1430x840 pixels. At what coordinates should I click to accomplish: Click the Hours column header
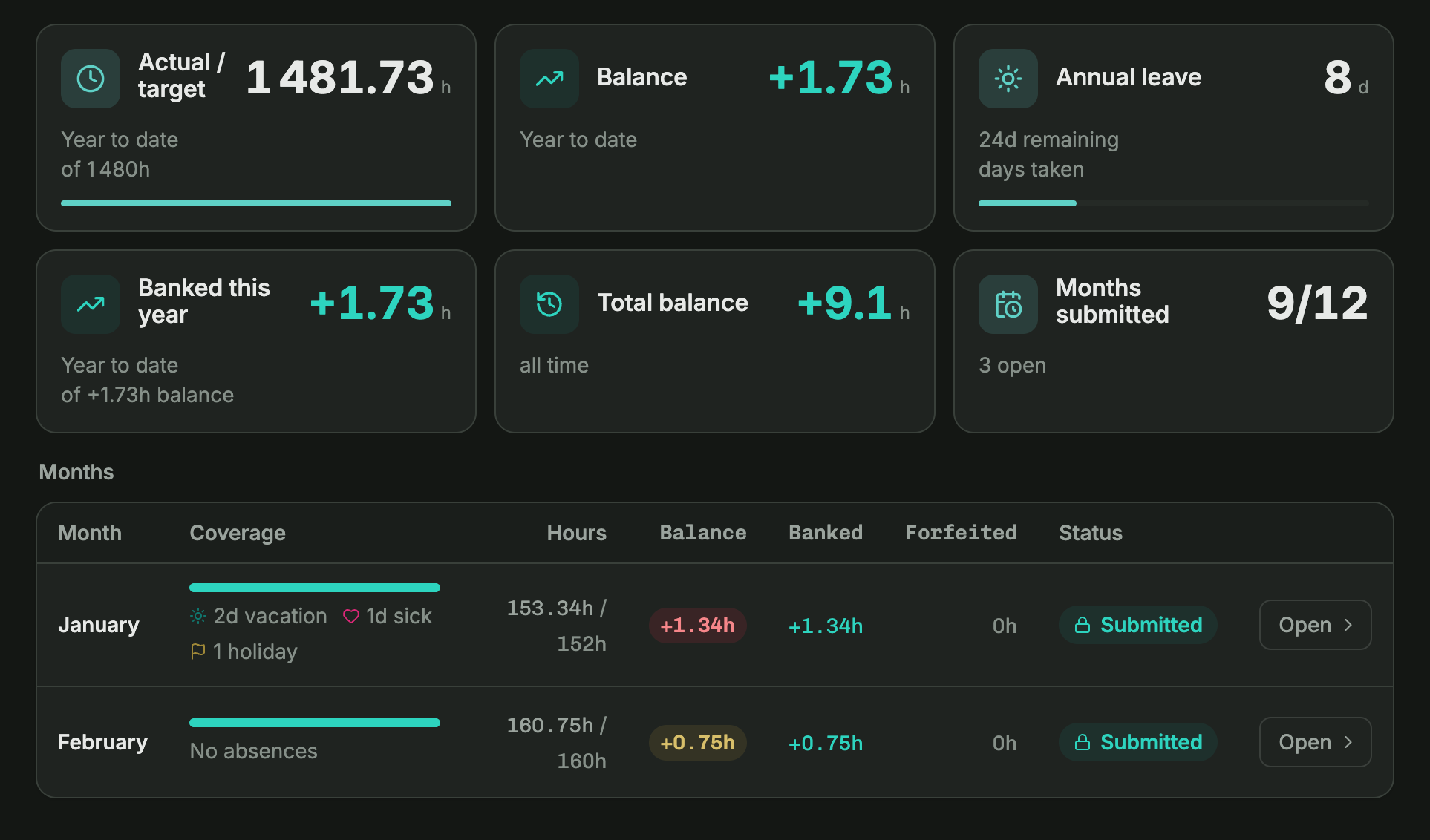pos(577,533)
